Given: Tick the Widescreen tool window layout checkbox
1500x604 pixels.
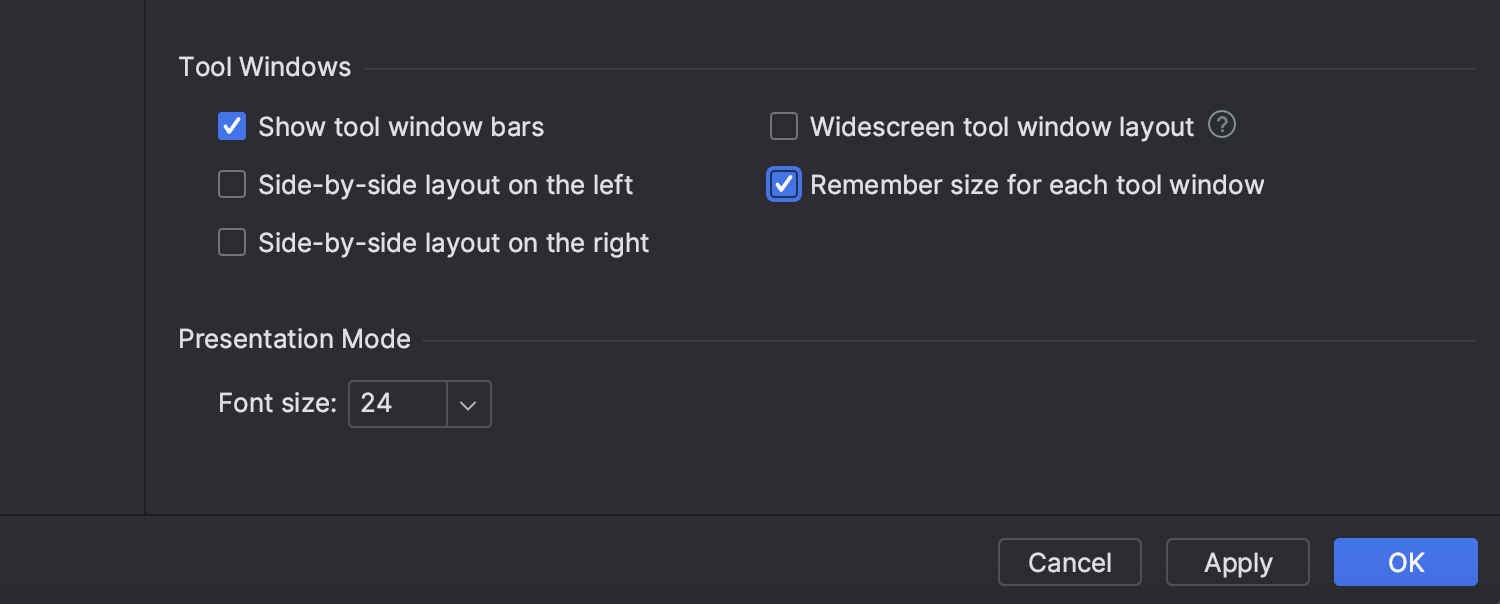Looking at the screenshot, I should [x=784, y=127].
